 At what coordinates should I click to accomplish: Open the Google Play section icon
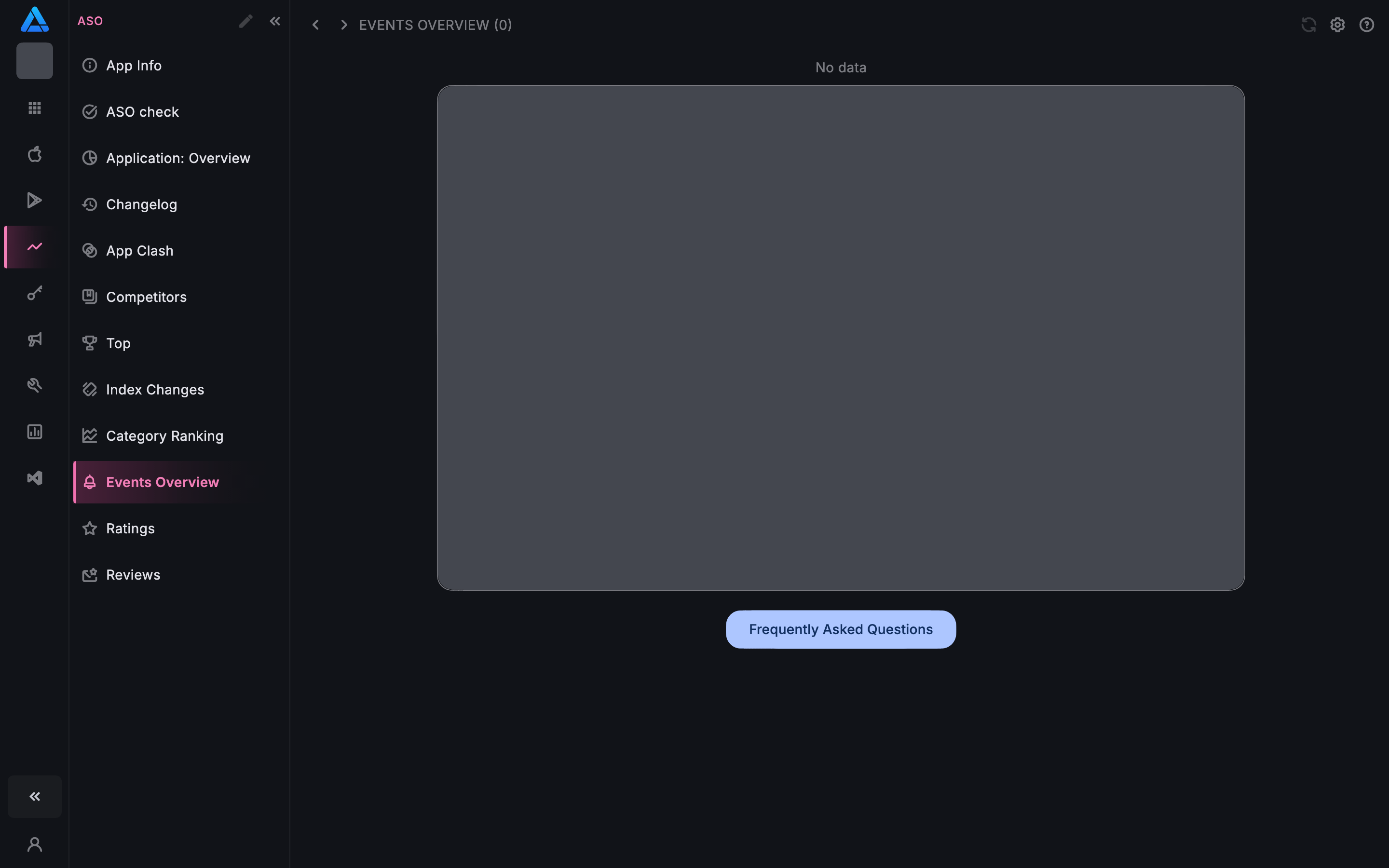click(34, 200)
